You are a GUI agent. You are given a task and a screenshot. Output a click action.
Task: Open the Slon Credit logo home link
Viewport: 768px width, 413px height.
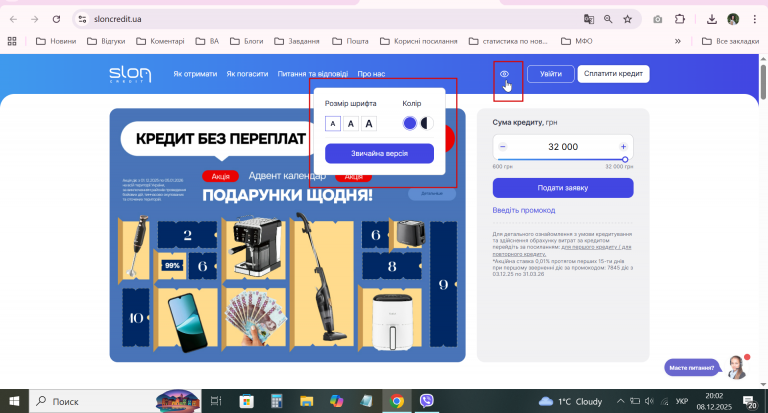pos(130,74)
